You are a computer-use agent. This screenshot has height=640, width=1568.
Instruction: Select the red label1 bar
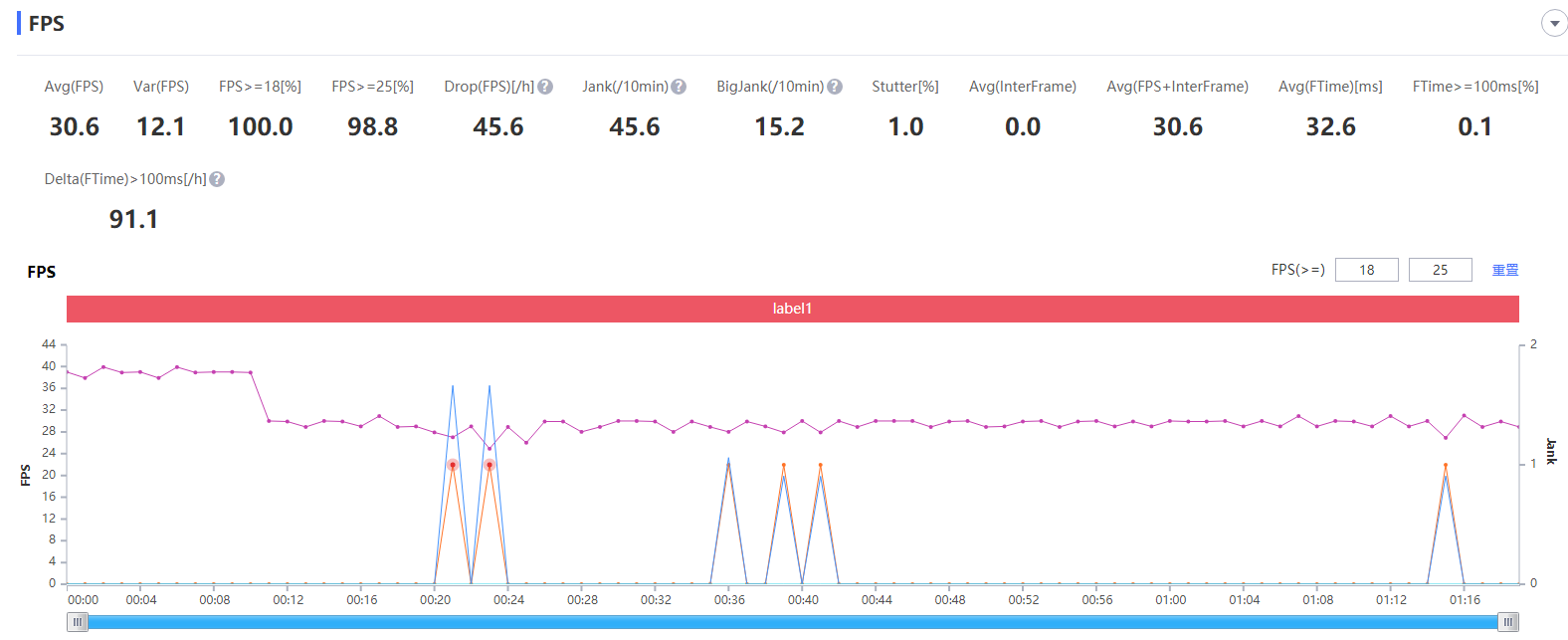pos(792,309)
